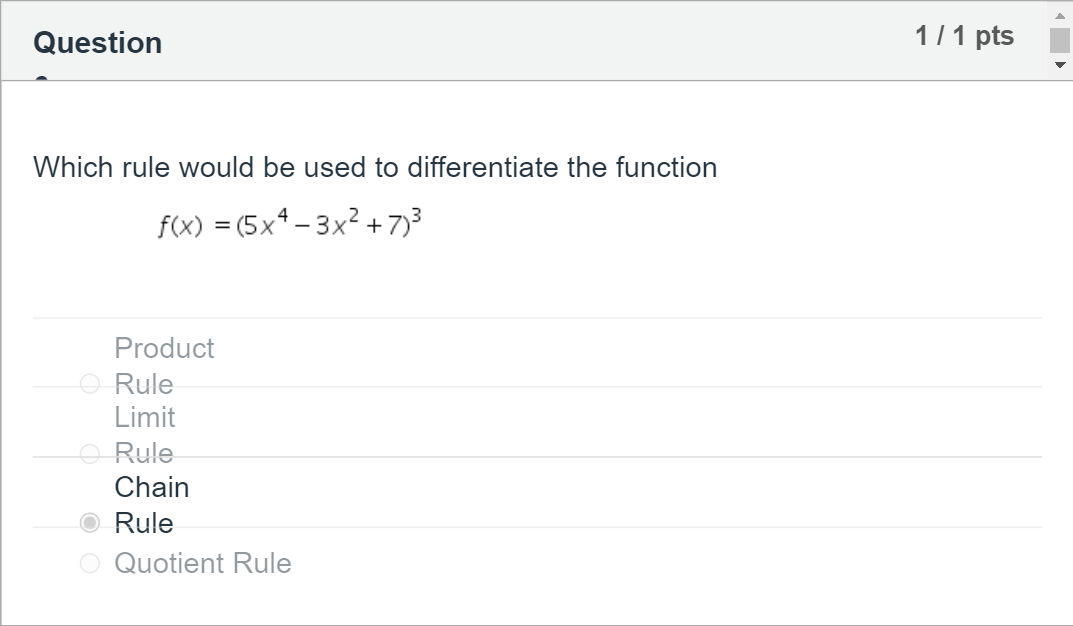Select the Product Rule radio button
This screenshot has width=1073, height=626.
tap(89, 384)
